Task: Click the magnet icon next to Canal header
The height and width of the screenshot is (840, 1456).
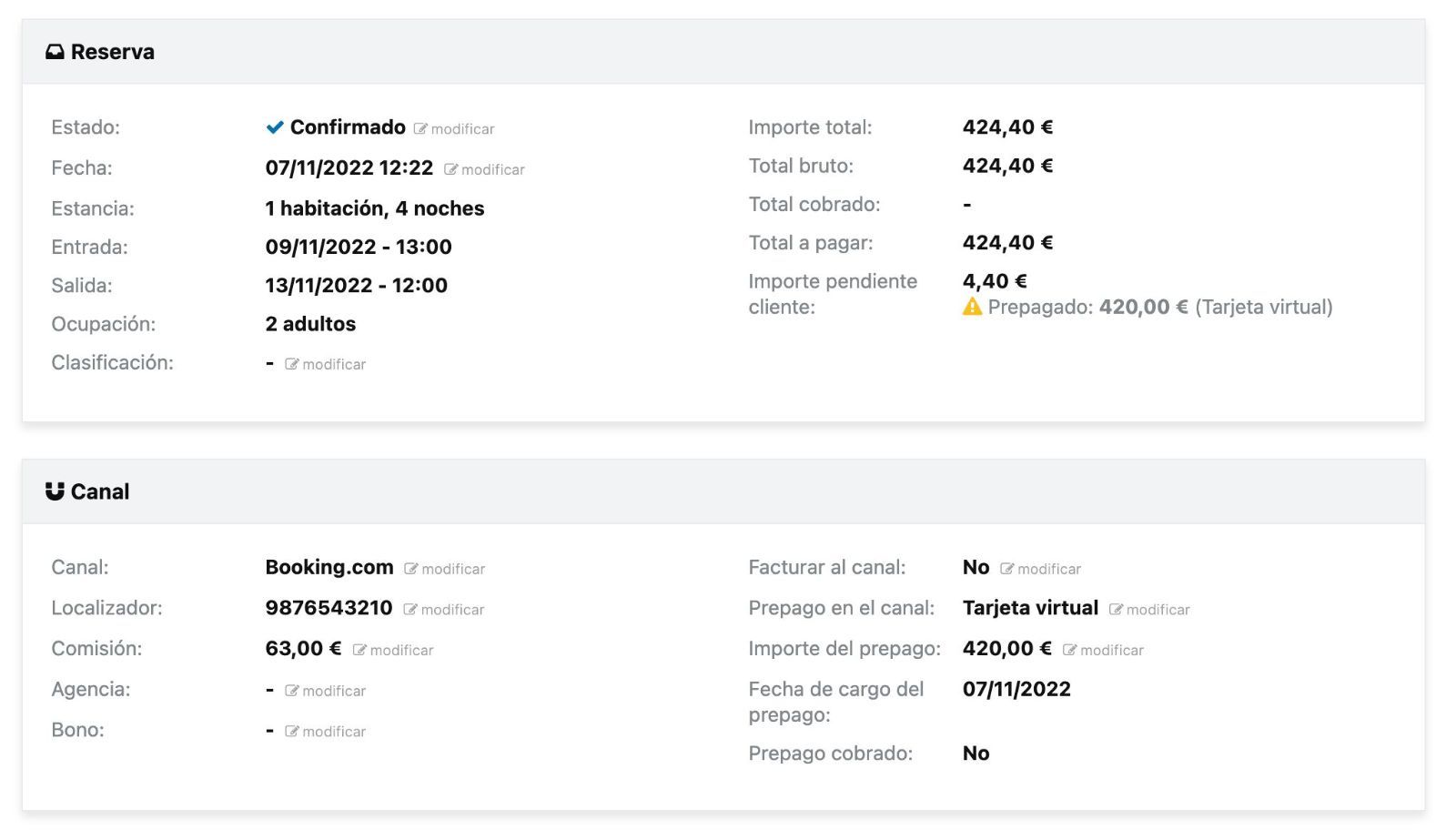Action: (56, 491)
